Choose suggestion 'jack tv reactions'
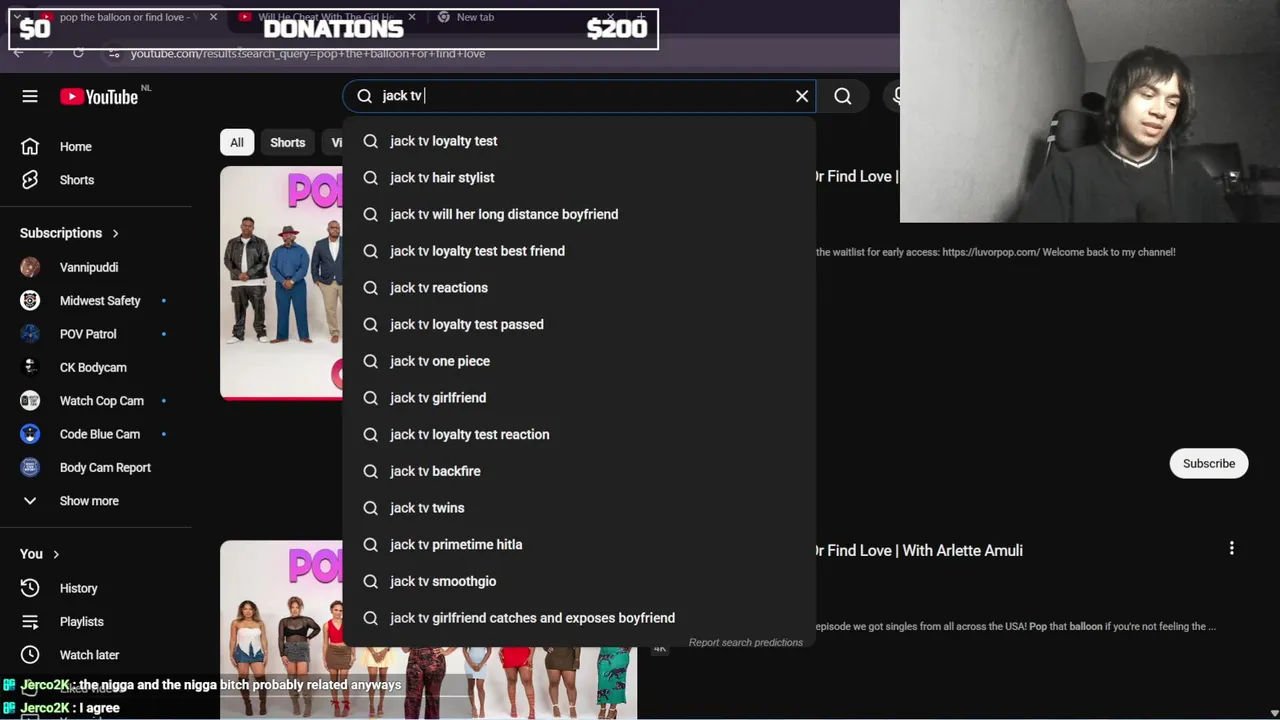 click(579, 288)
